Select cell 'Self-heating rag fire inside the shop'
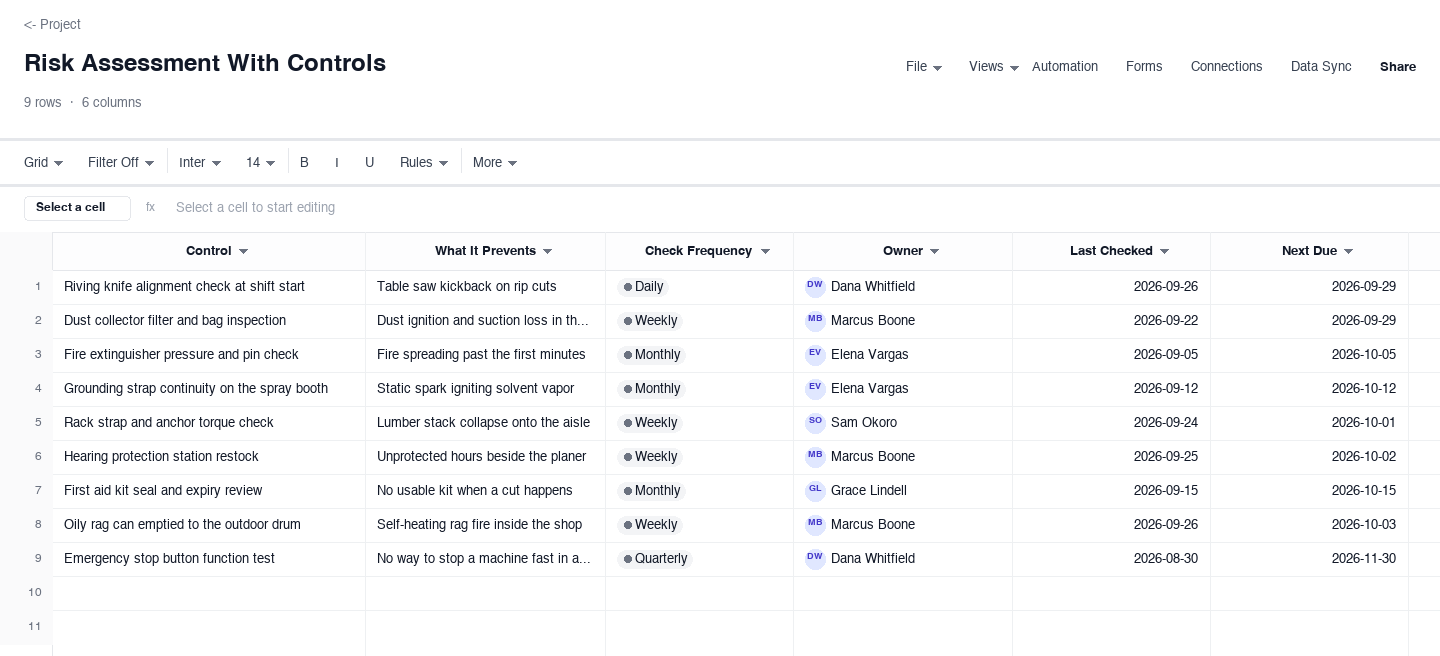The height and width of the screenshot is (656, 1440). coord(485,525)
